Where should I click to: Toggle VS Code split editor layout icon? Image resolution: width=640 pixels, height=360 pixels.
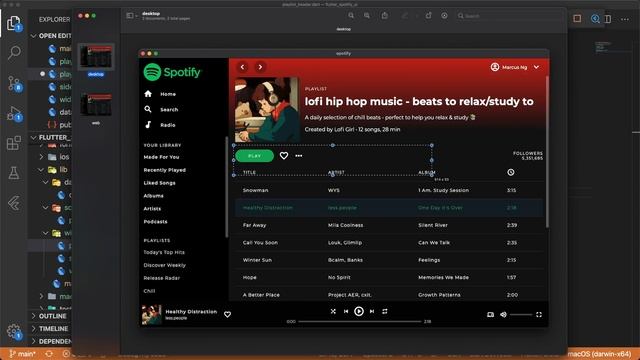click(x=608, y=19)
